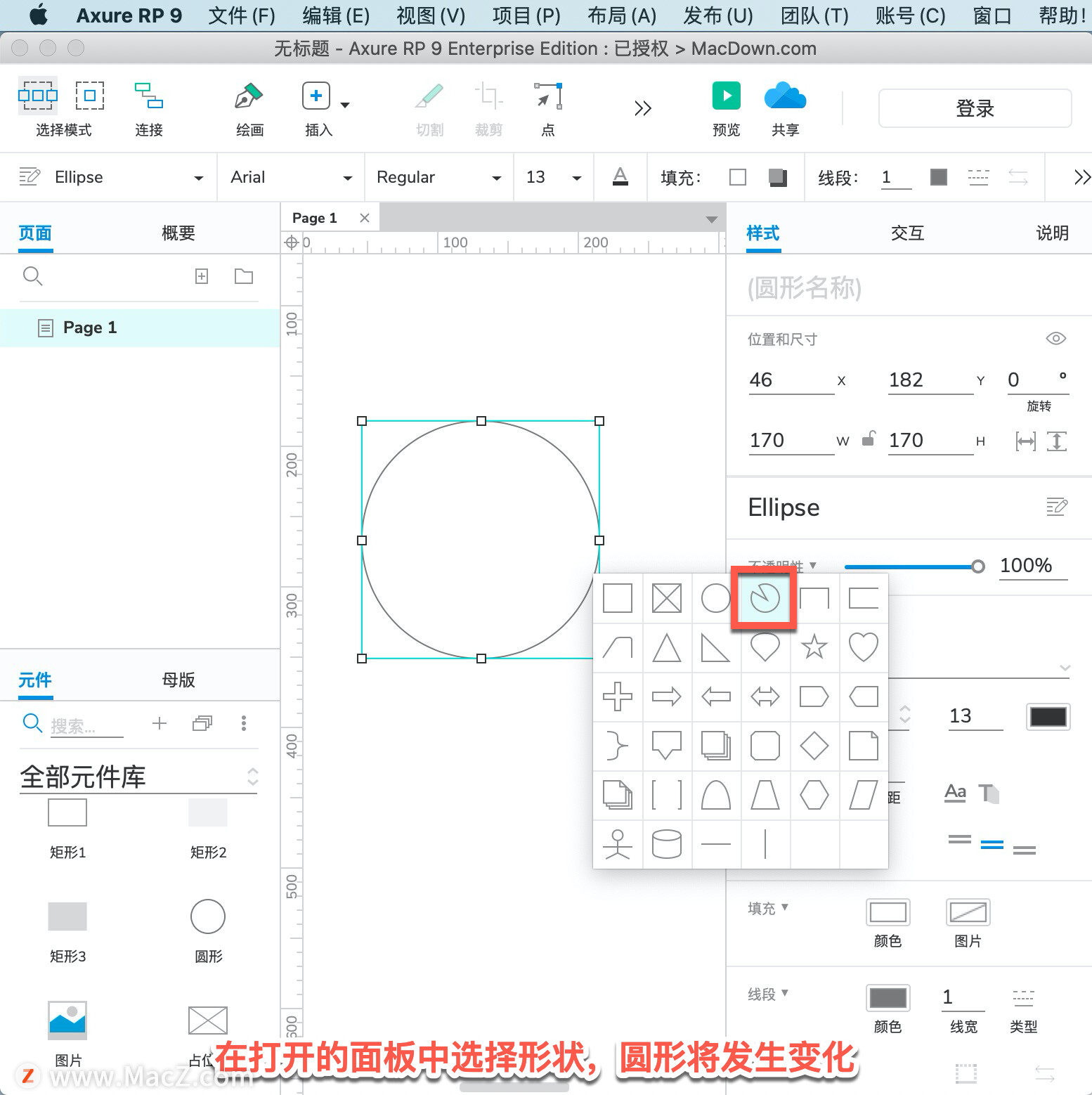Screen dimensions: 1092x1095
Task: Click the widget library search field
Action: coord(86,725)
